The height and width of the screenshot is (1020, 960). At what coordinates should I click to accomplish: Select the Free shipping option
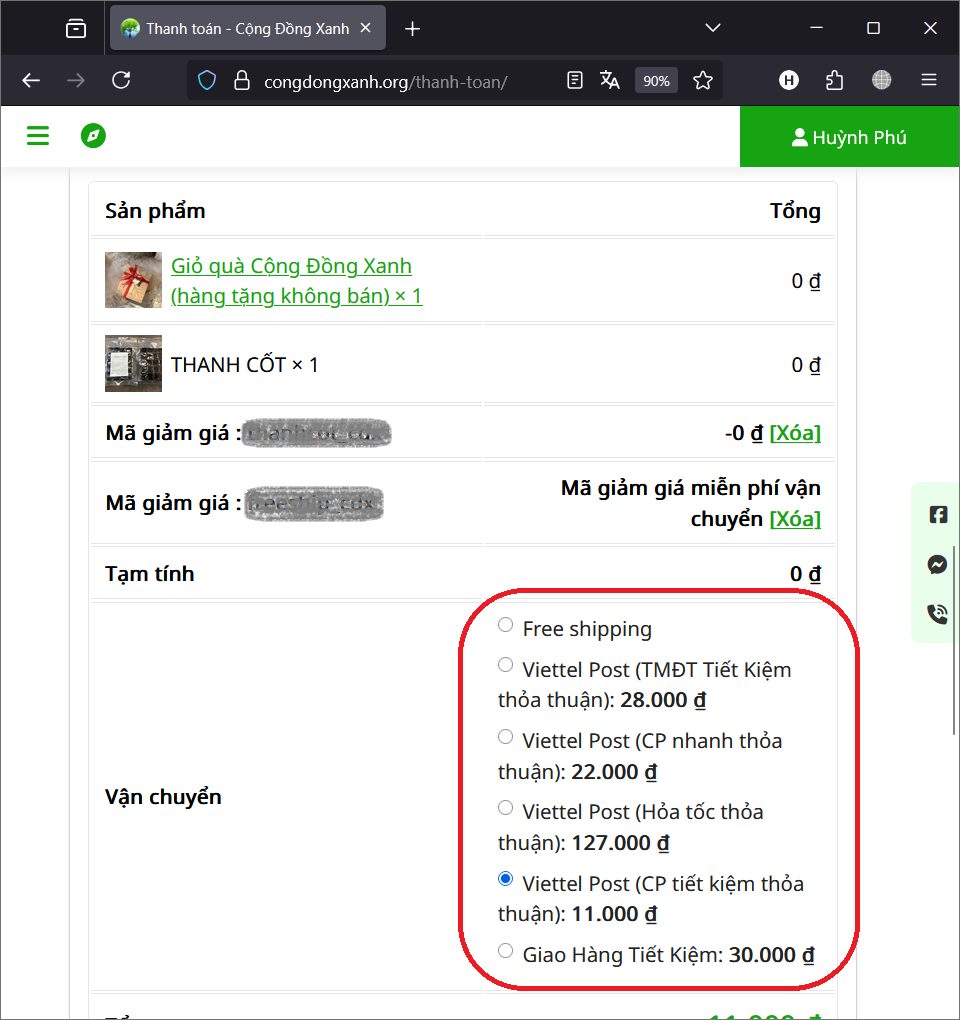pos(505,625)
